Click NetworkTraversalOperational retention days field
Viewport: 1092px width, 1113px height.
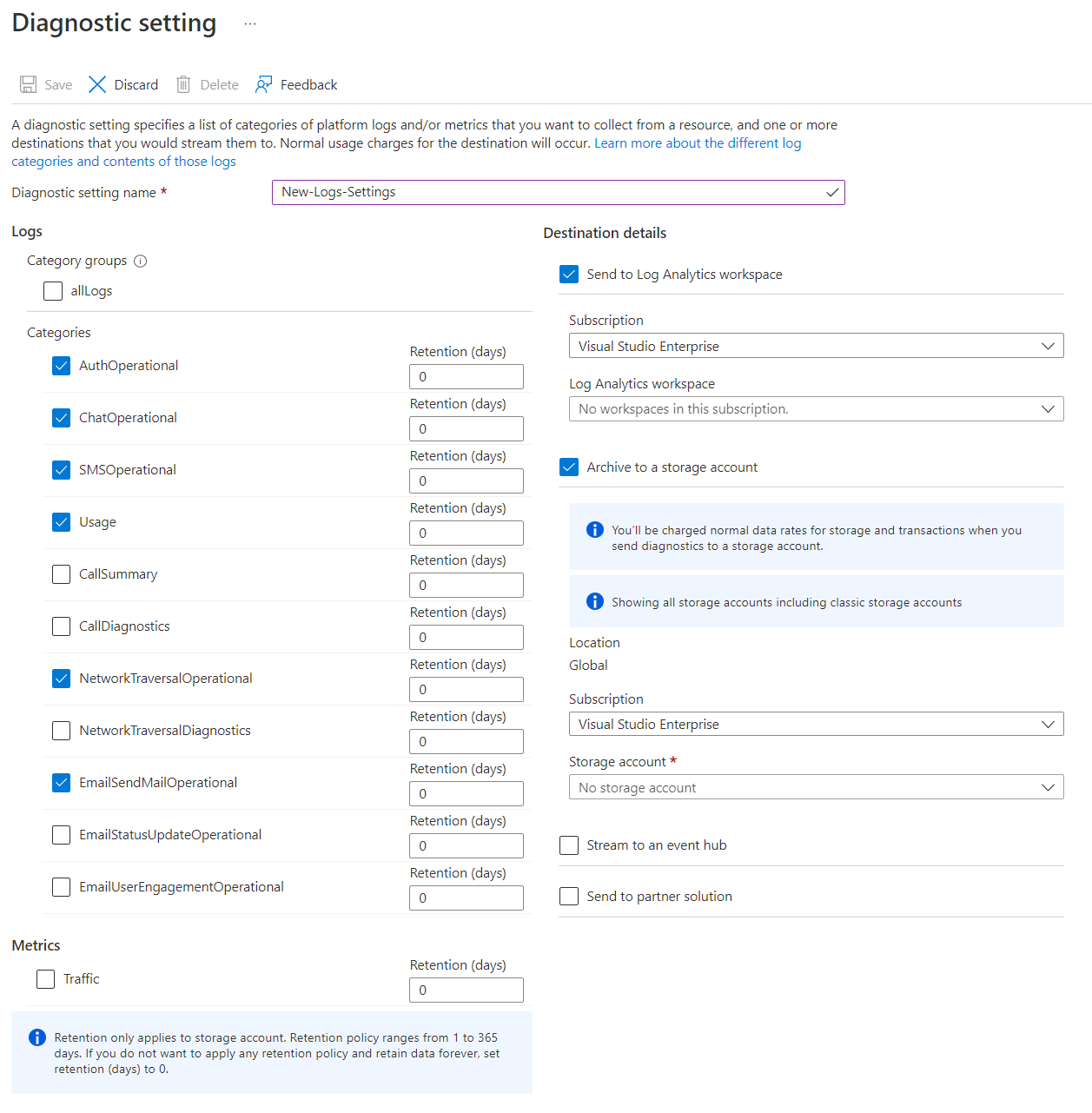(467, 690)
